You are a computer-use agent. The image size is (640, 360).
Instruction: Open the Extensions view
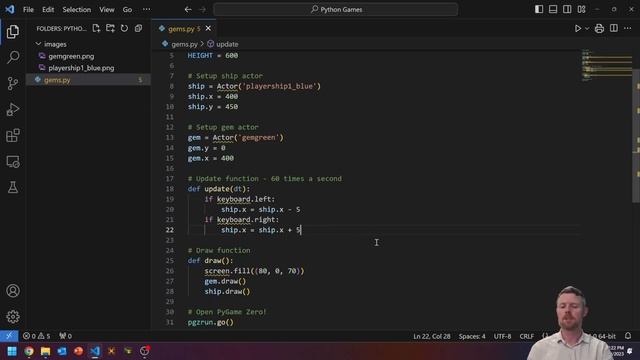point(13,136)
